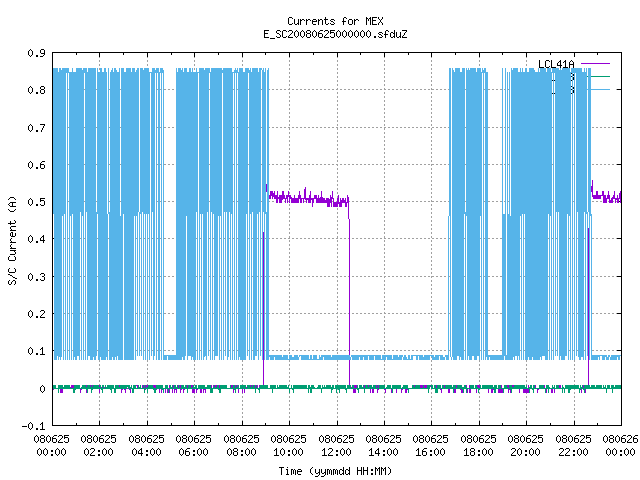Click the y-axis tick label '0.6'
Image resolution: width=640 pixels, height=480 pixels.
[x=36, y=165]
